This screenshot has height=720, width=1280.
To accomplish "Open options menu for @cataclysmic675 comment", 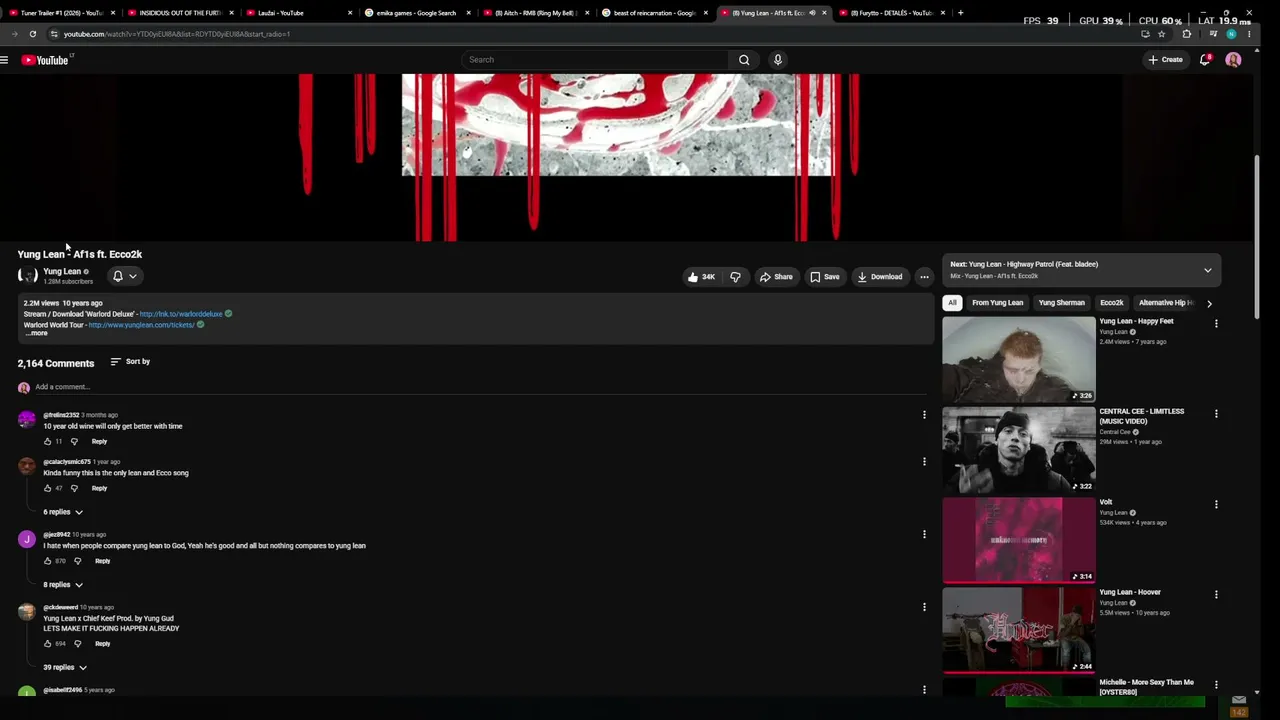I will tap(924, 461).
